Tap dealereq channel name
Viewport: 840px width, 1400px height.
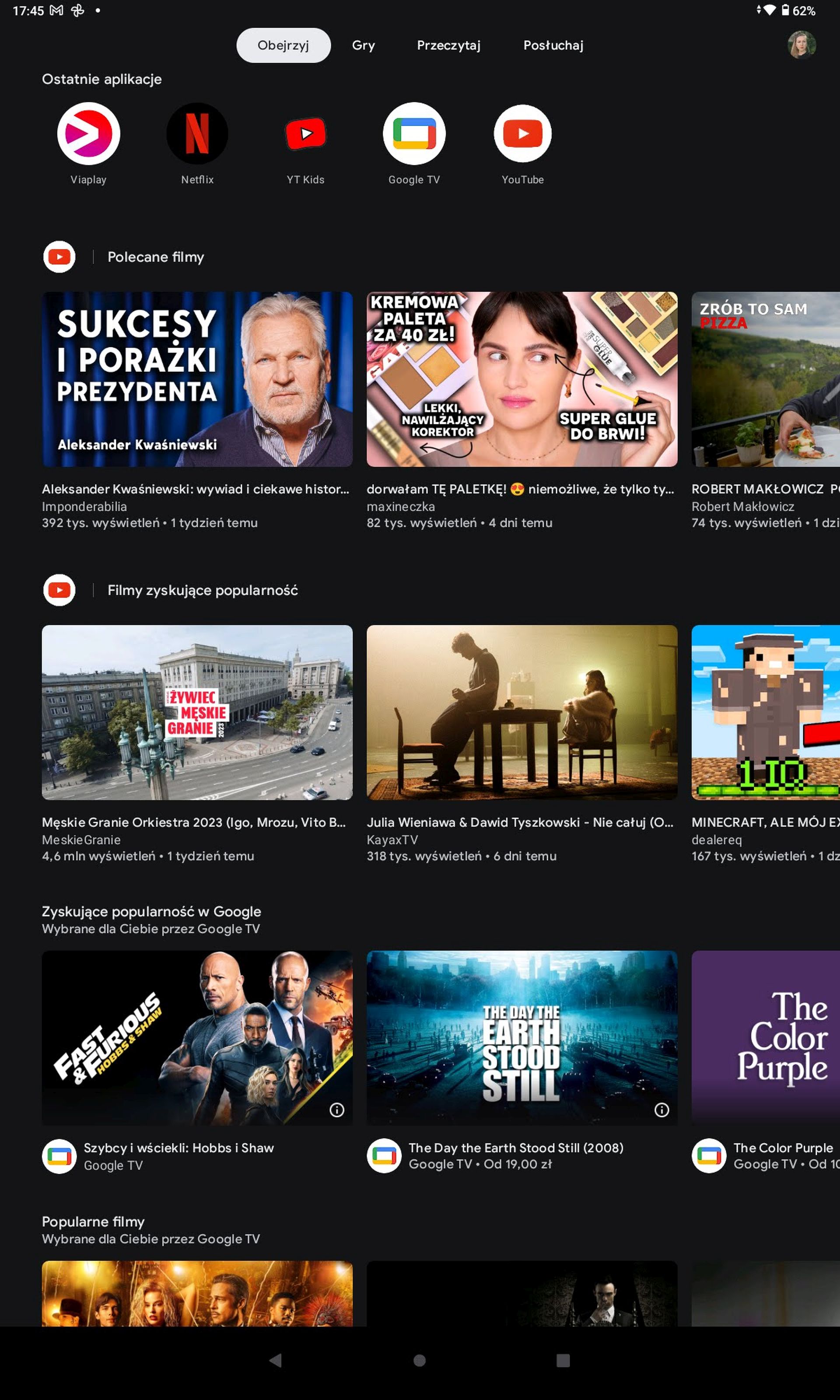717,840
